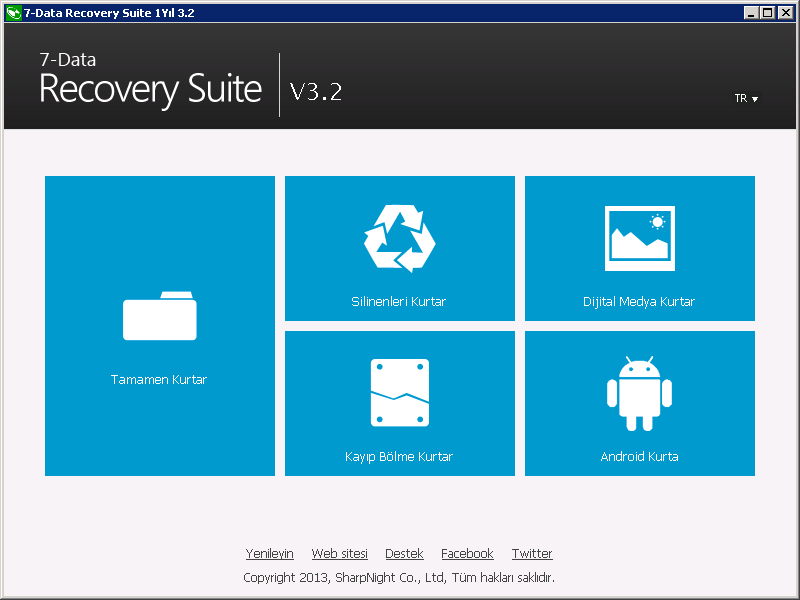Close the 7-Data Recovery Suite window
The image size is (800, 600).
pos(786,13)
